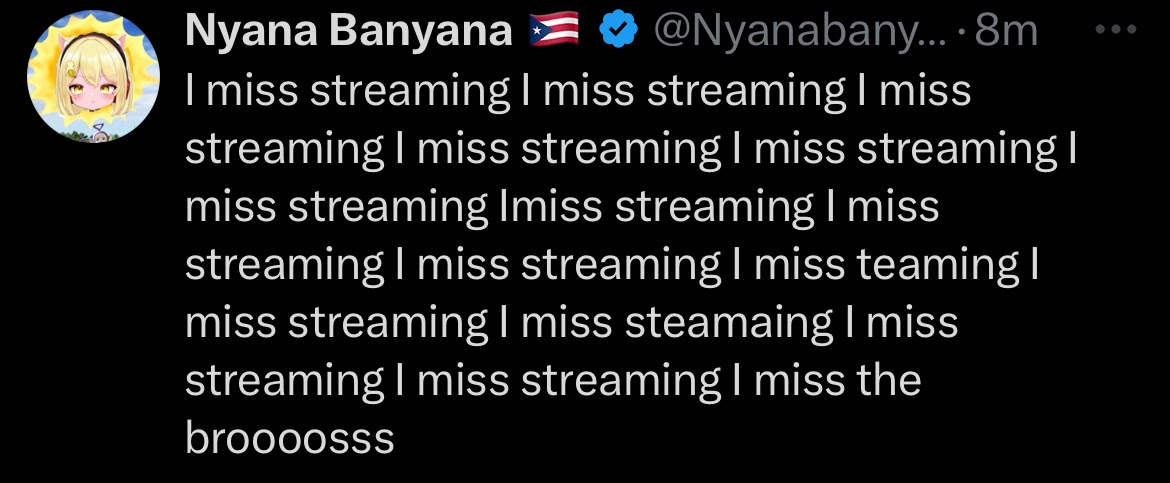Screen dimensions: 1170x483
Task: Open the tweet's three-dot More menu
Action: point(1117,32)
